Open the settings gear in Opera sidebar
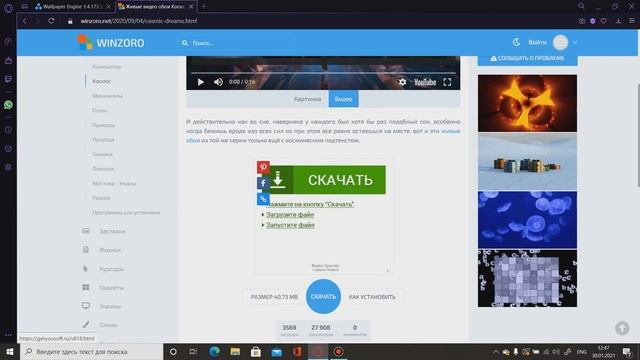The width and height of the screenshot is (640, 360). [8, 167]
